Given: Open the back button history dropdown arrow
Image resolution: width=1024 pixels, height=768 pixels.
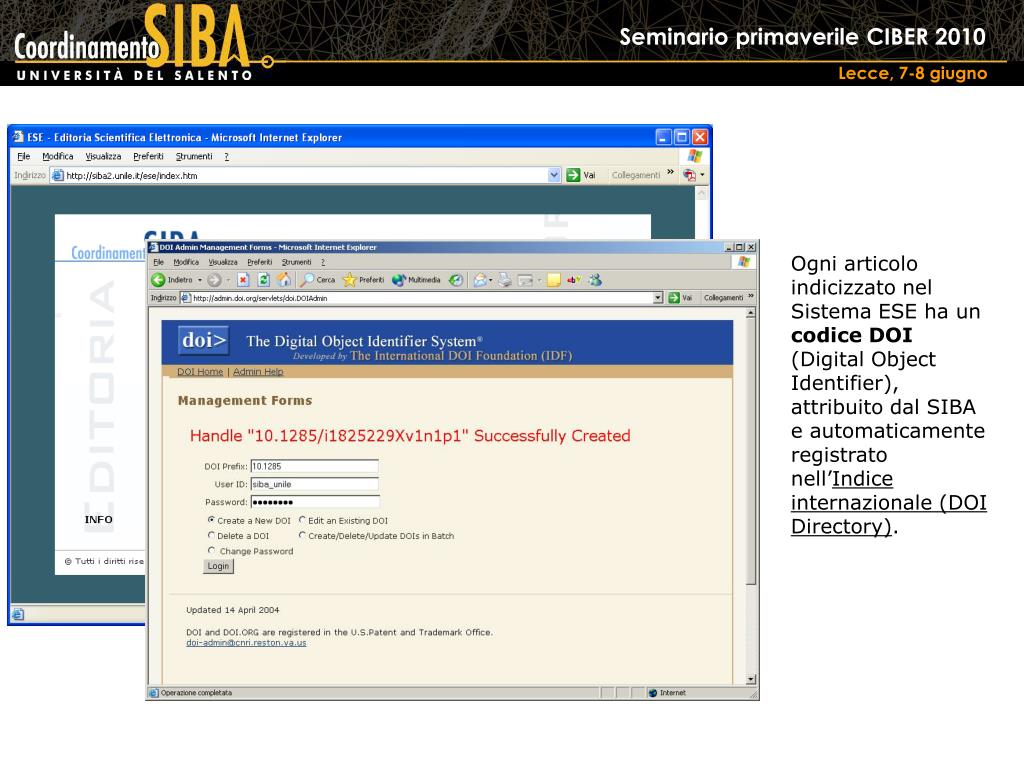Looking at the screenshot, I should [x=200, y=280].
